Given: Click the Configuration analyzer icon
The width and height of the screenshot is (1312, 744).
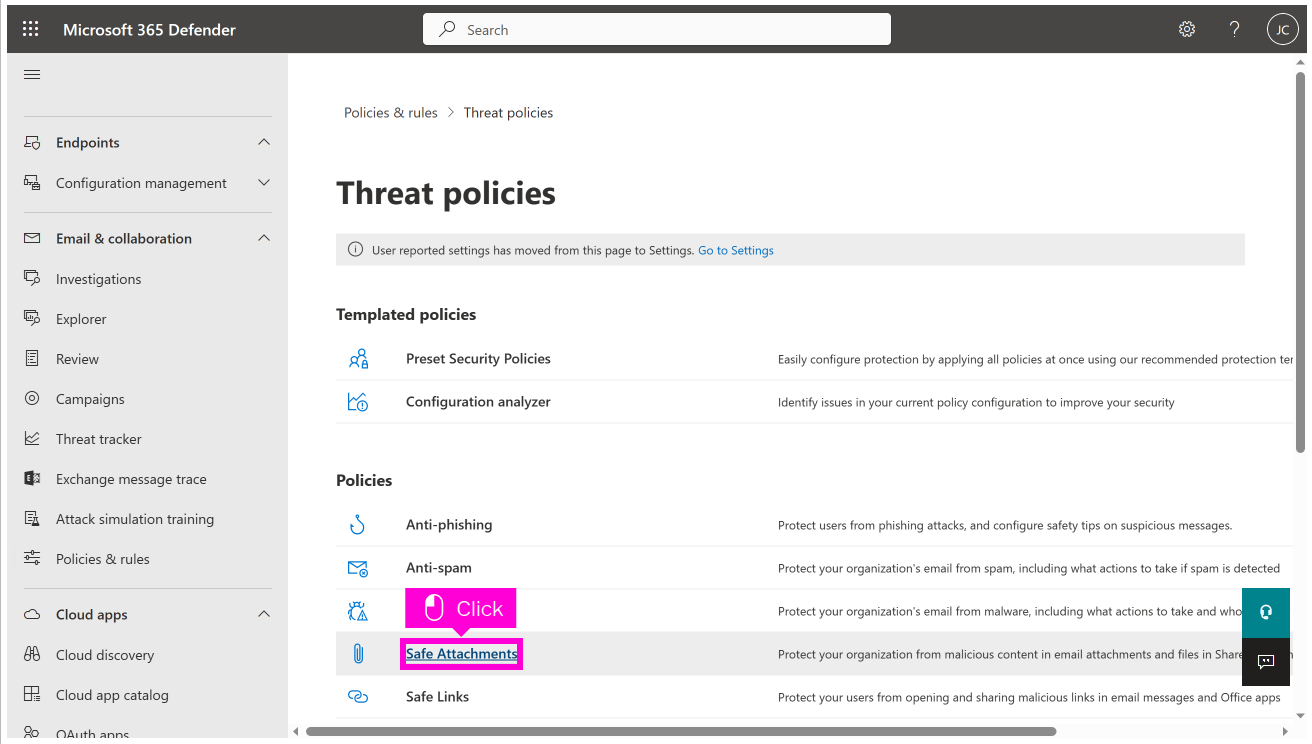Looking at the screenshot, I should (x=358, y=402).
